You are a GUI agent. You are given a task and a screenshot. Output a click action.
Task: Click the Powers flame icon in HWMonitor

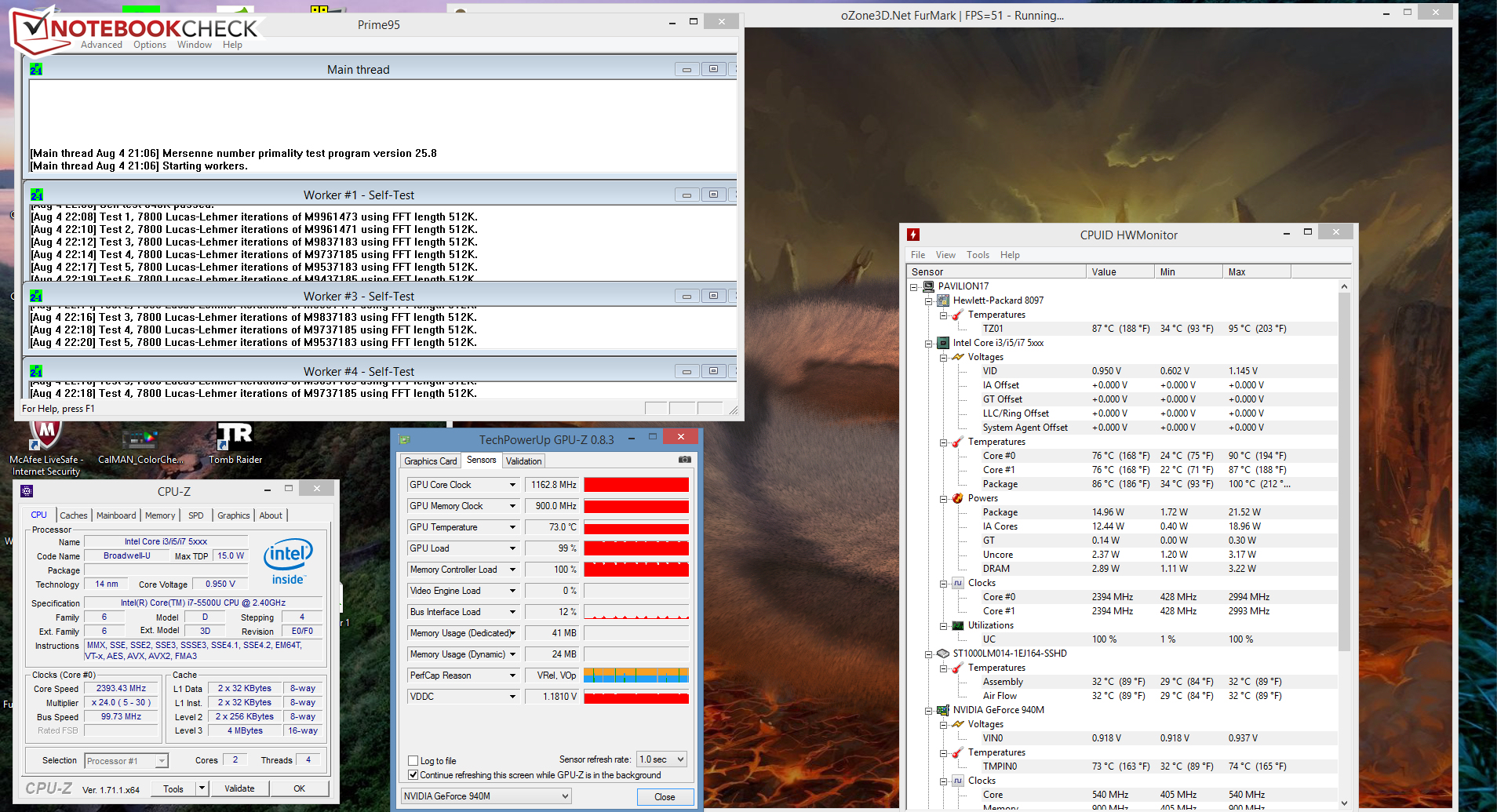click(x=958, y=498)
